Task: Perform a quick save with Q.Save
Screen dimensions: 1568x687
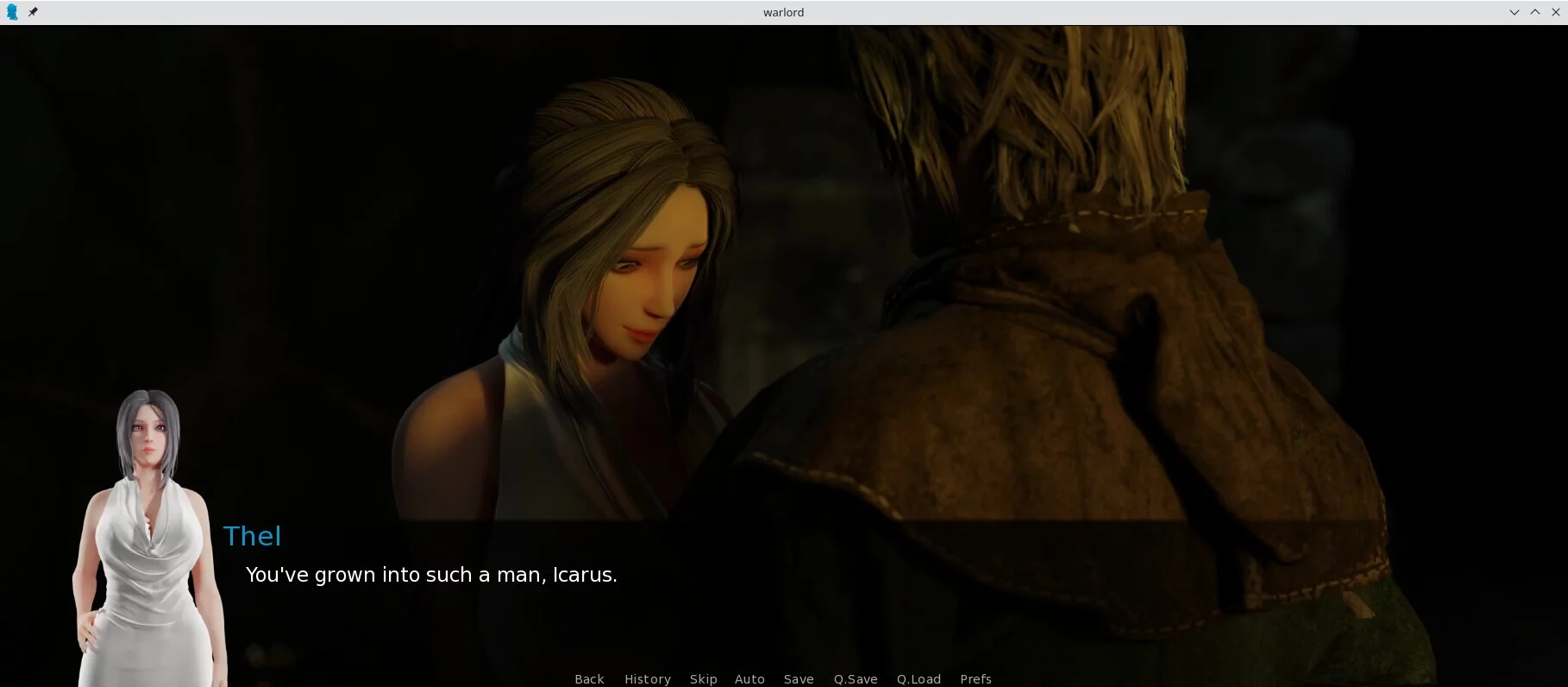Action: point(856,679)
